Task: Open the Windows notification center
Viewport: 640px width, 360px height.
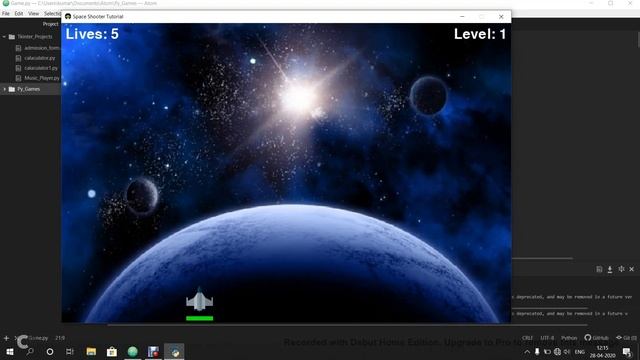Action: [627, 352]
